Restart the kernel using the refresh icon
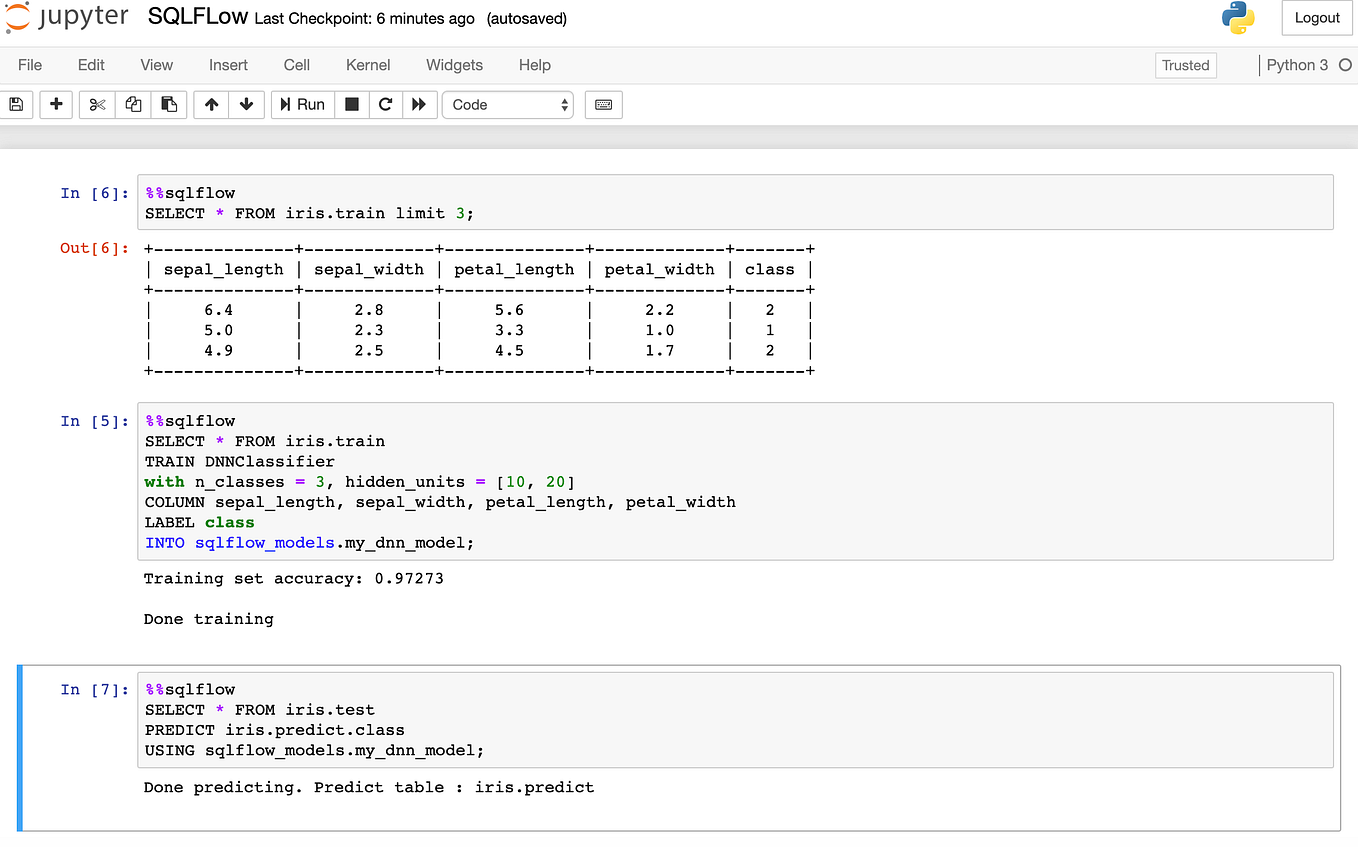 pyautogui.click(x=385, y=104)
